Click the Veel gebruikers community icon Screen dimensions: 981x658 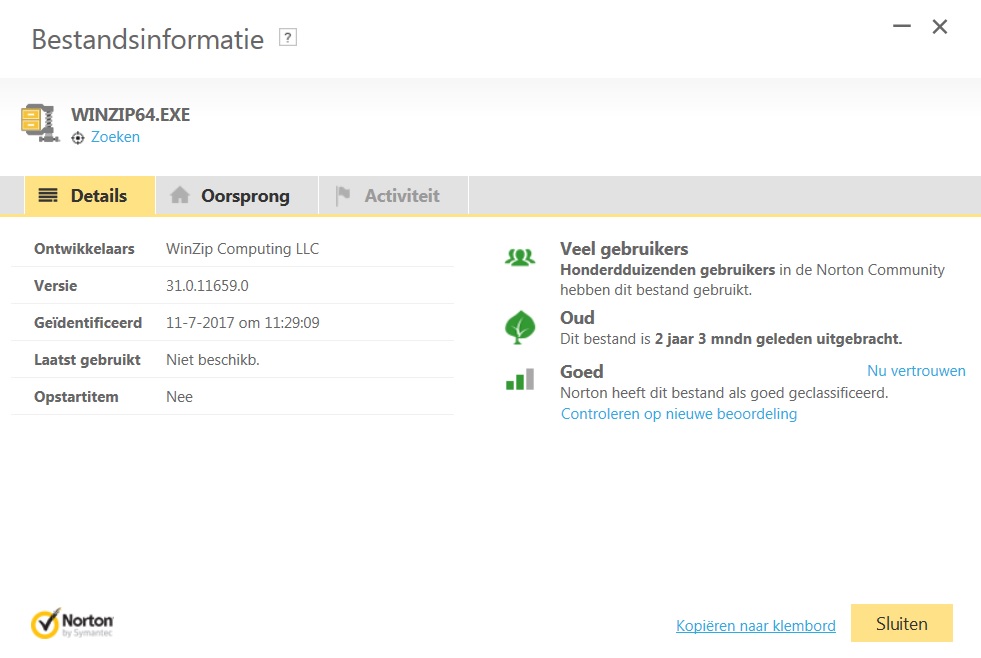519,258
